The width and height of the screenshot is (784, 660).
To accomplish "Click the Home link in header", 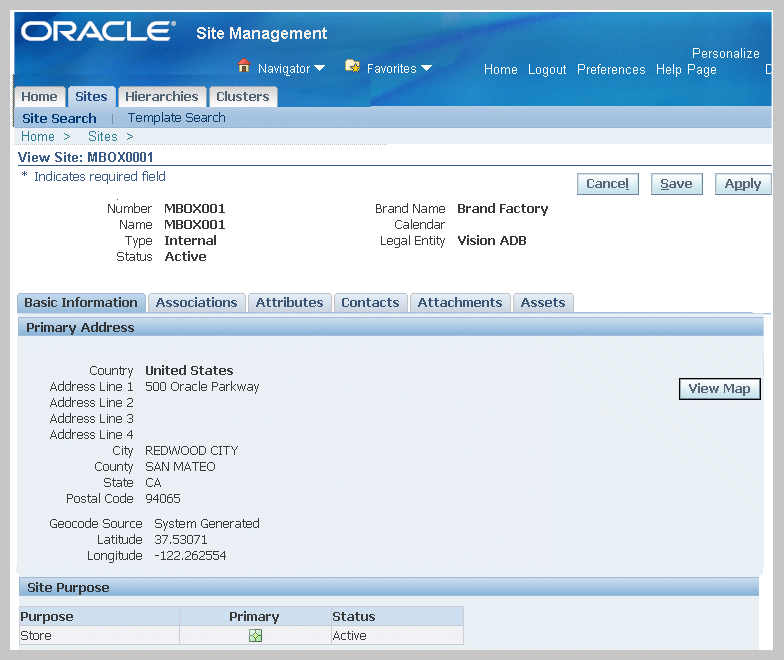I will (x=500, y=70).
